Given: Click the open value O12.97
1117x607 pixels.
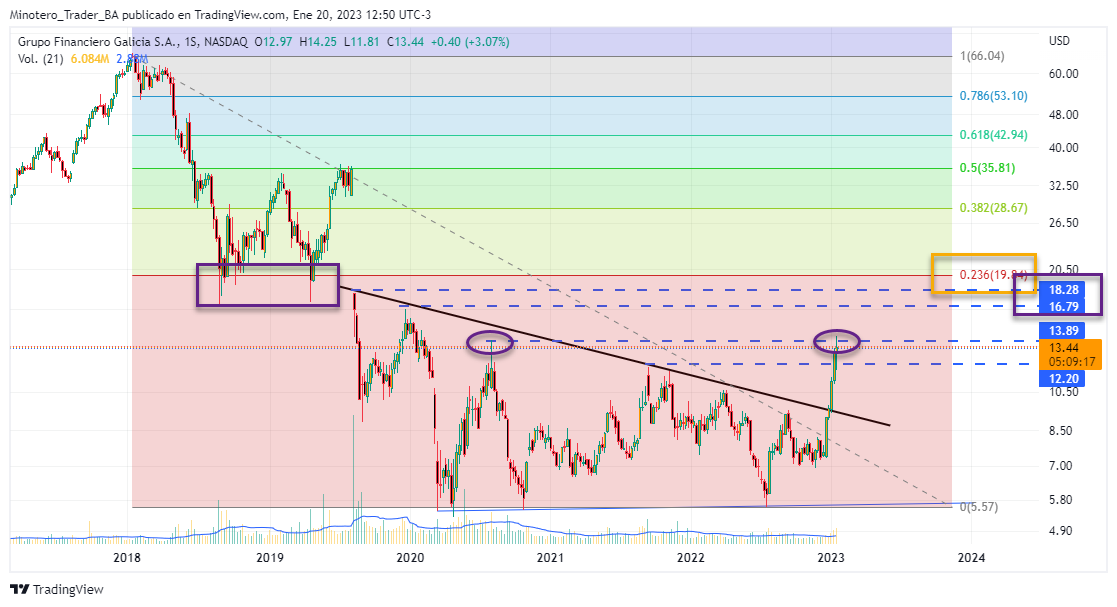Looking at the screenshot, I should 274,42.
